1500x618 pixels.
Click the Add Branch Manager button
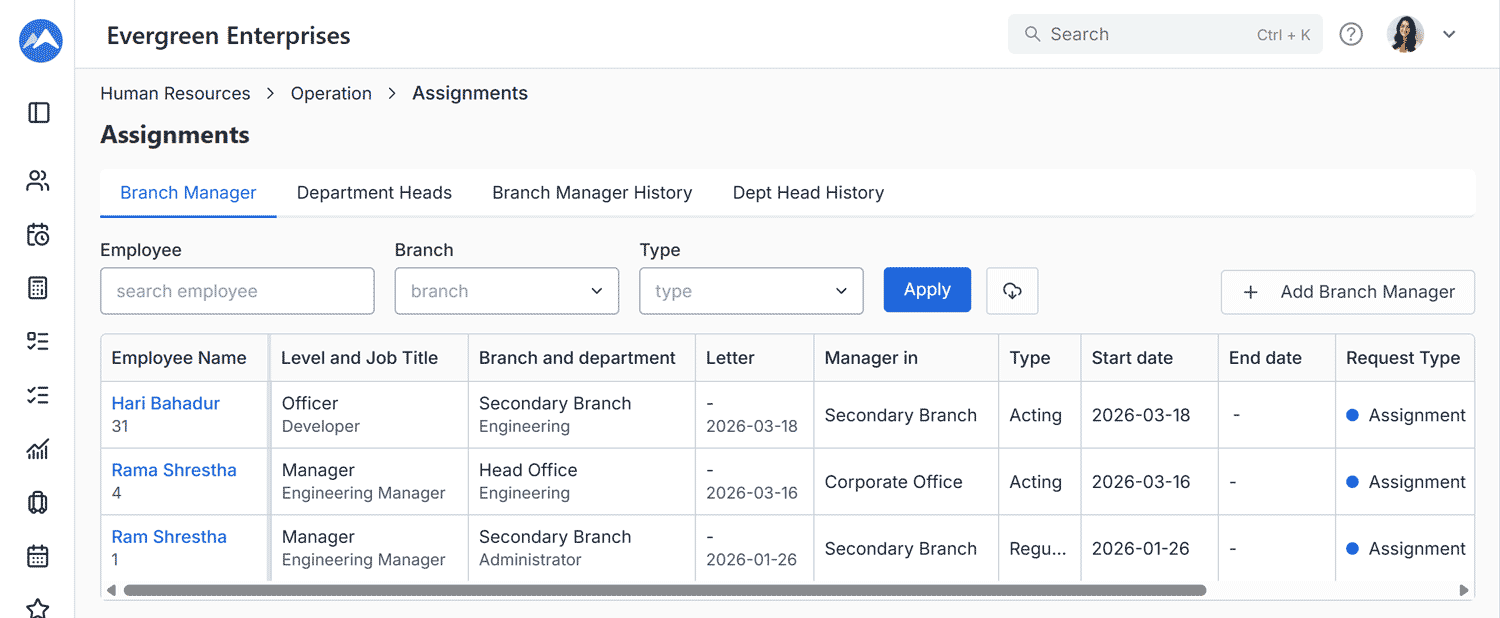coord(1347,292)
